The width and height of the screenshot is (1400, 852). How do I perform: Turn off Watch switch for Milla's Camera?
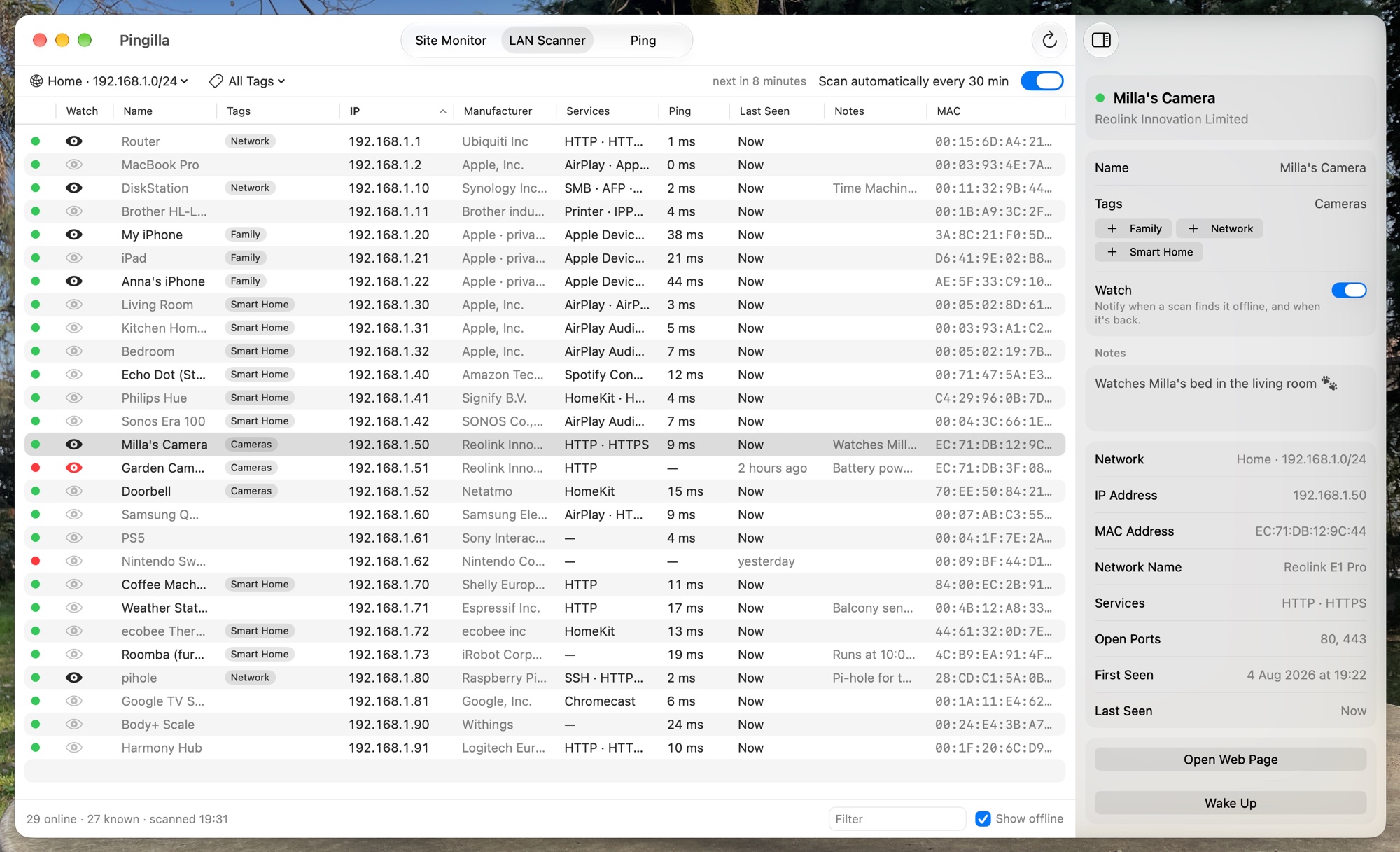pyautogui.click(x=1349, y=290)
